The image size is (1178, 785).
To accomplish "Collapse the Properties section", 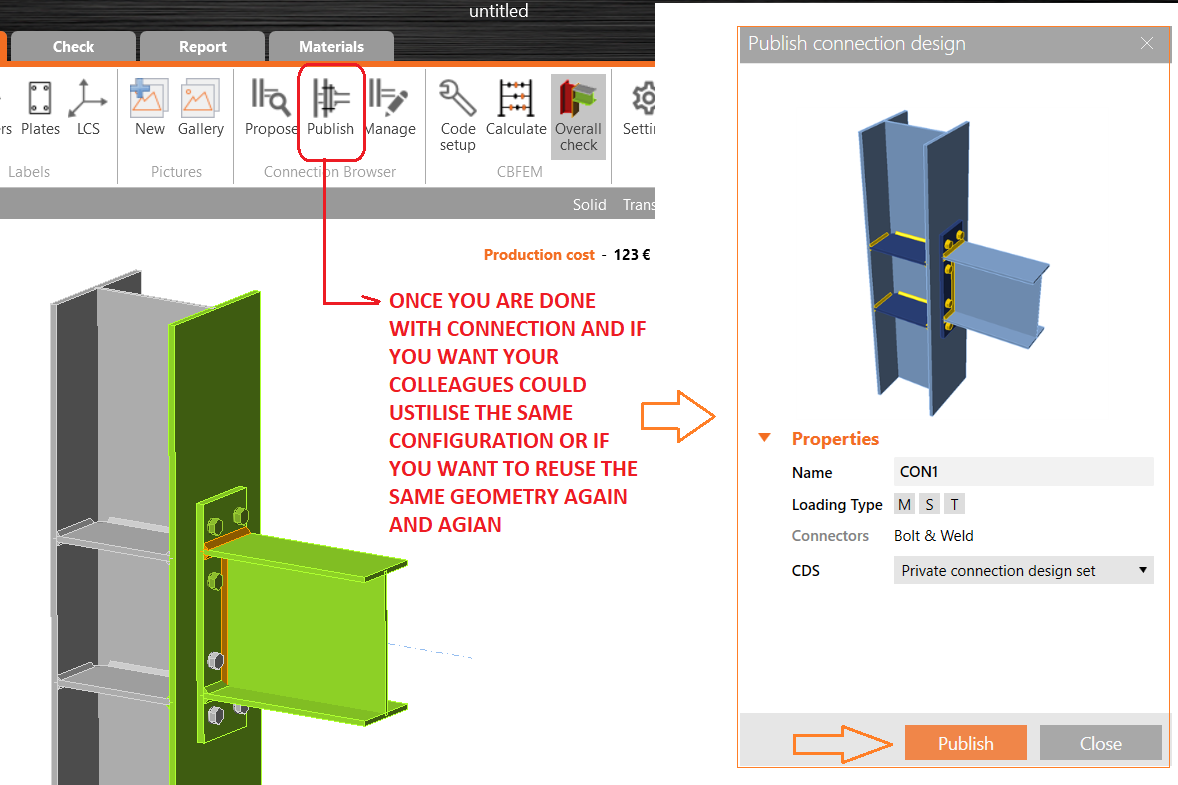I will pos(765,438).
